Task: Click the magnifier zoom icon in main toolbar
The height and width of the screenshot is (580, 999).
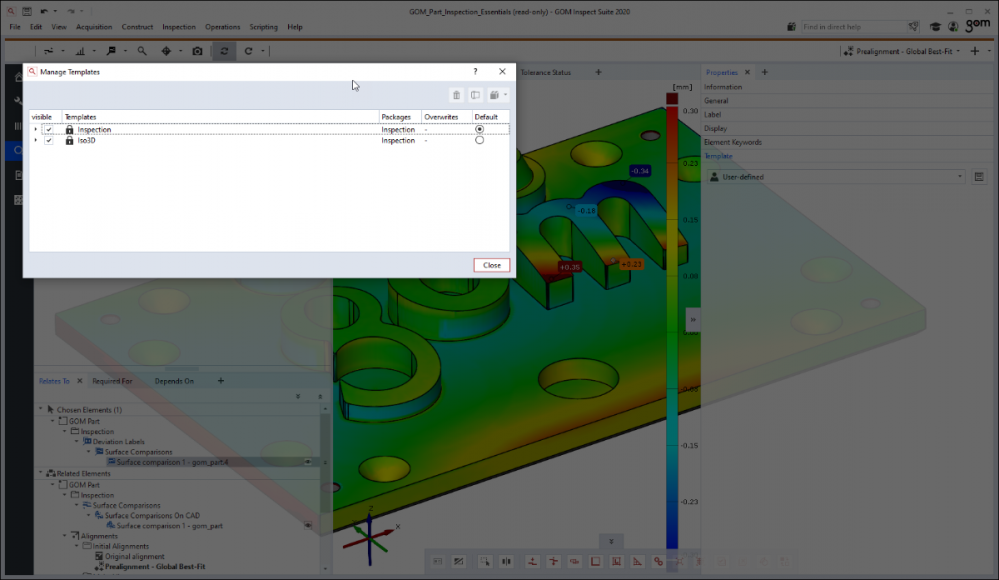Action: coord(142,51)
